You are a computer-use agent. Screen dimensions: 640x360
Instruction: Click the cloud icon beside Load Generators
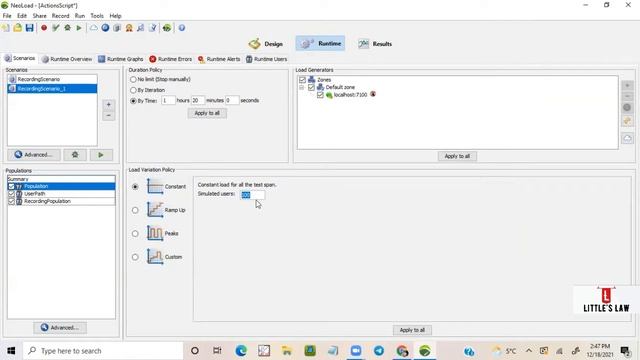point(627,138)
